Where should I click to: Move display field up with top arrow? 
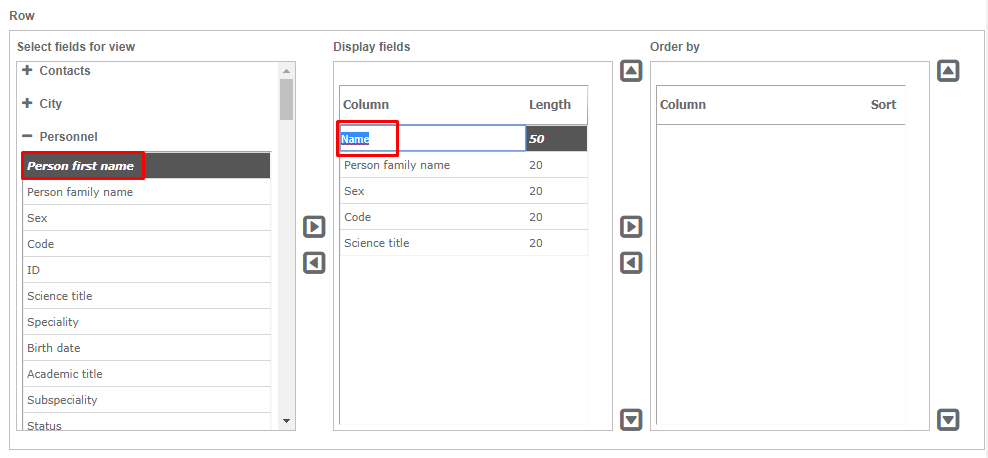631,72
